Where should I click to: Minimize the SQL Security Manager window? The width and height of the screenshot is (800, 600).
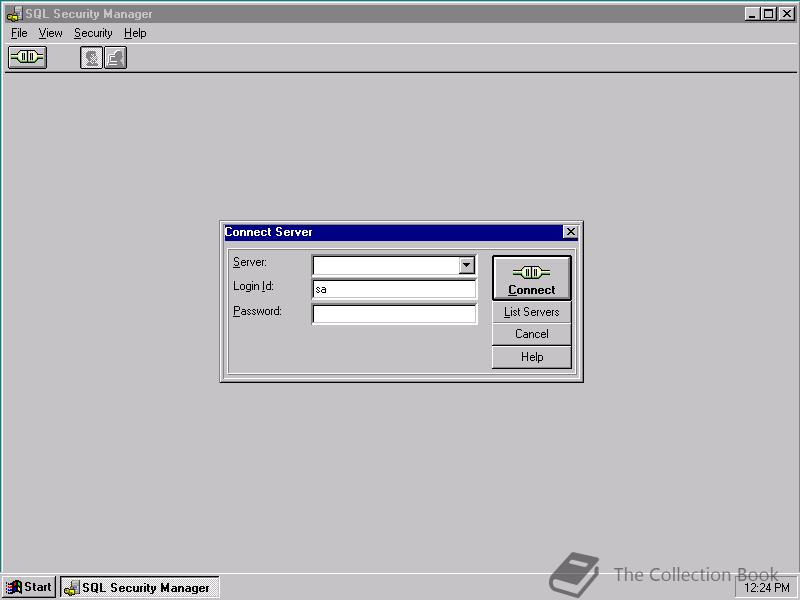(x=752, y=14)
